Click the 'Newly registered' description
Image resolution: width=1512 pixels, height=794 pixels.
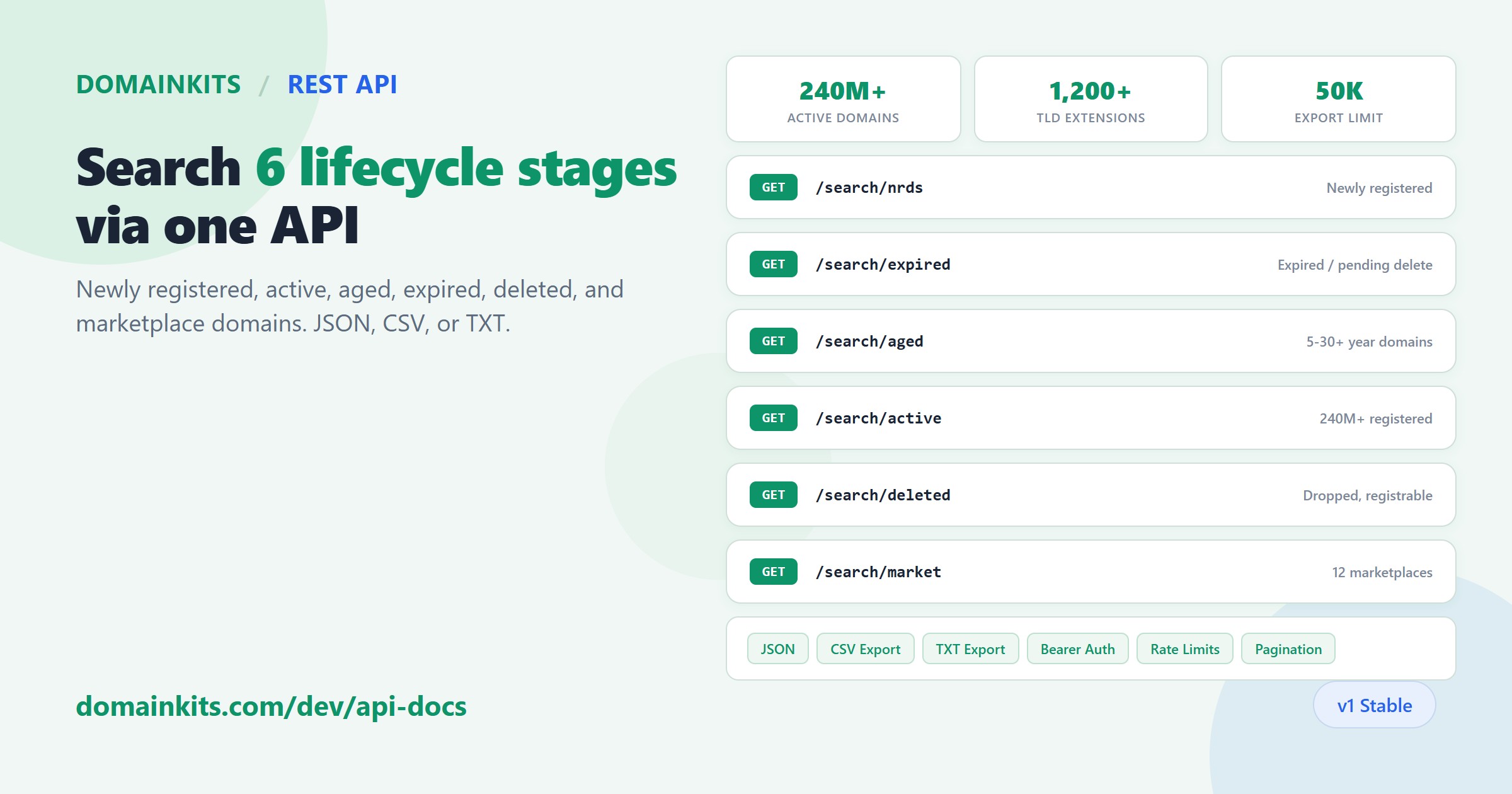pyautogui.click(x=1379, y=188)
